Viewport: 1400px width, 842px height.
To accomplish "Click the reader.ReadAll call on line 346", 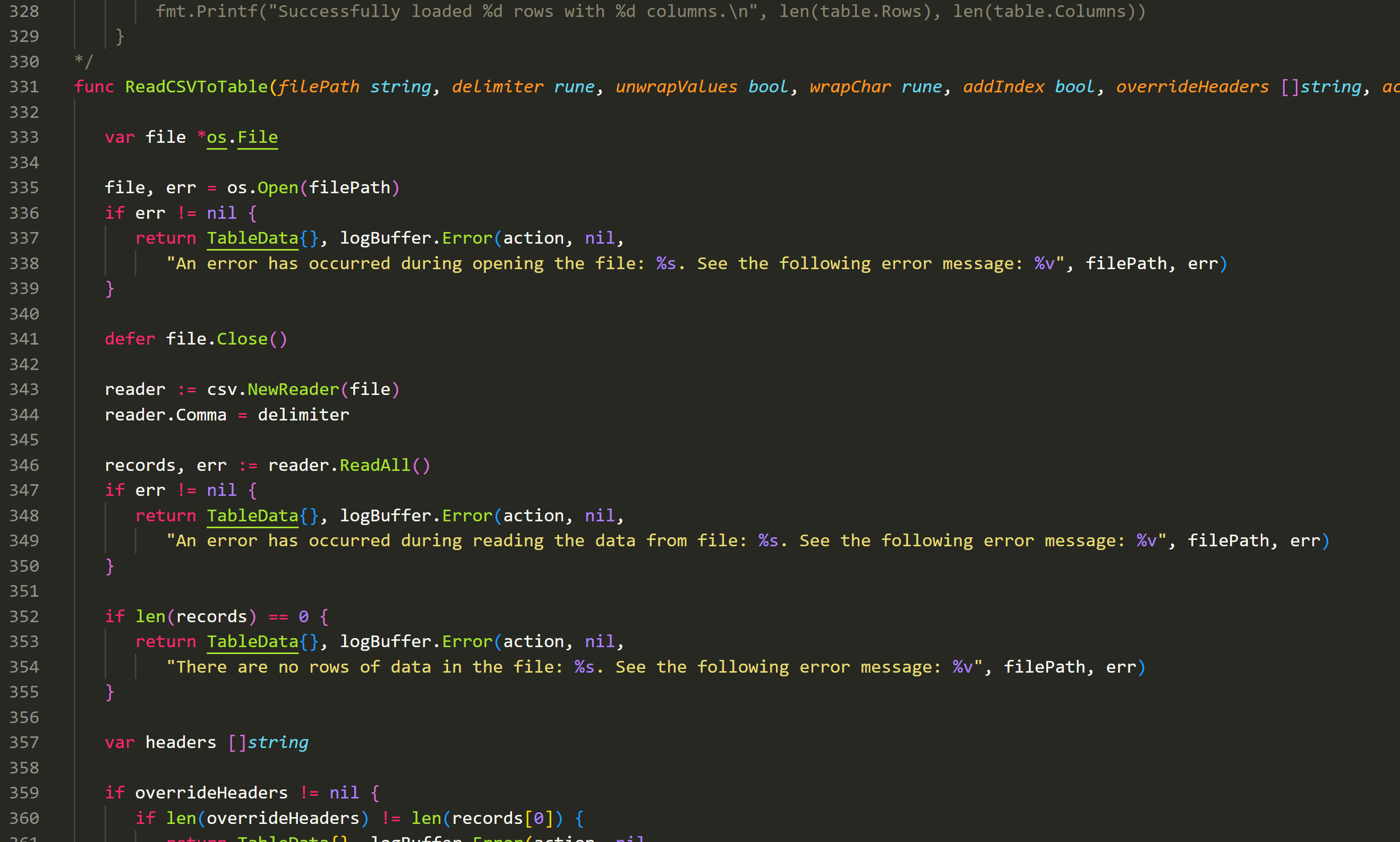I will coord(349,465).
